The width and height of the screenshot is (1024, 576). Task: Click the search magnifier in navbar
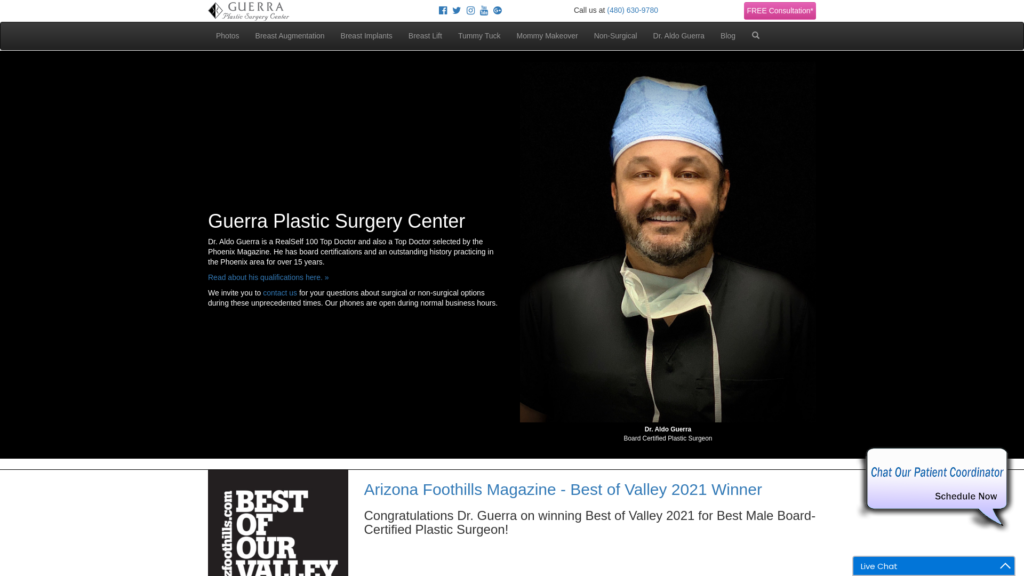(756, 36)
